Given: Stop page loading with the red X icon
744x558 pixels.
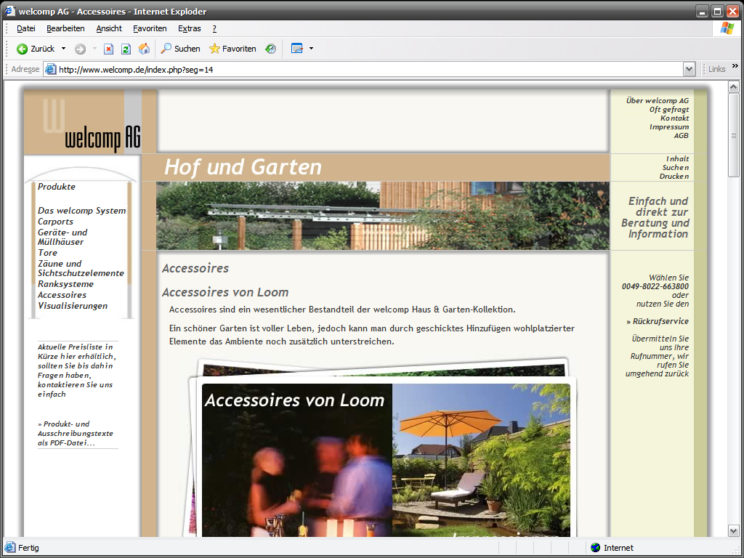Looking at the screenshot, I should (x=109, y=49).
